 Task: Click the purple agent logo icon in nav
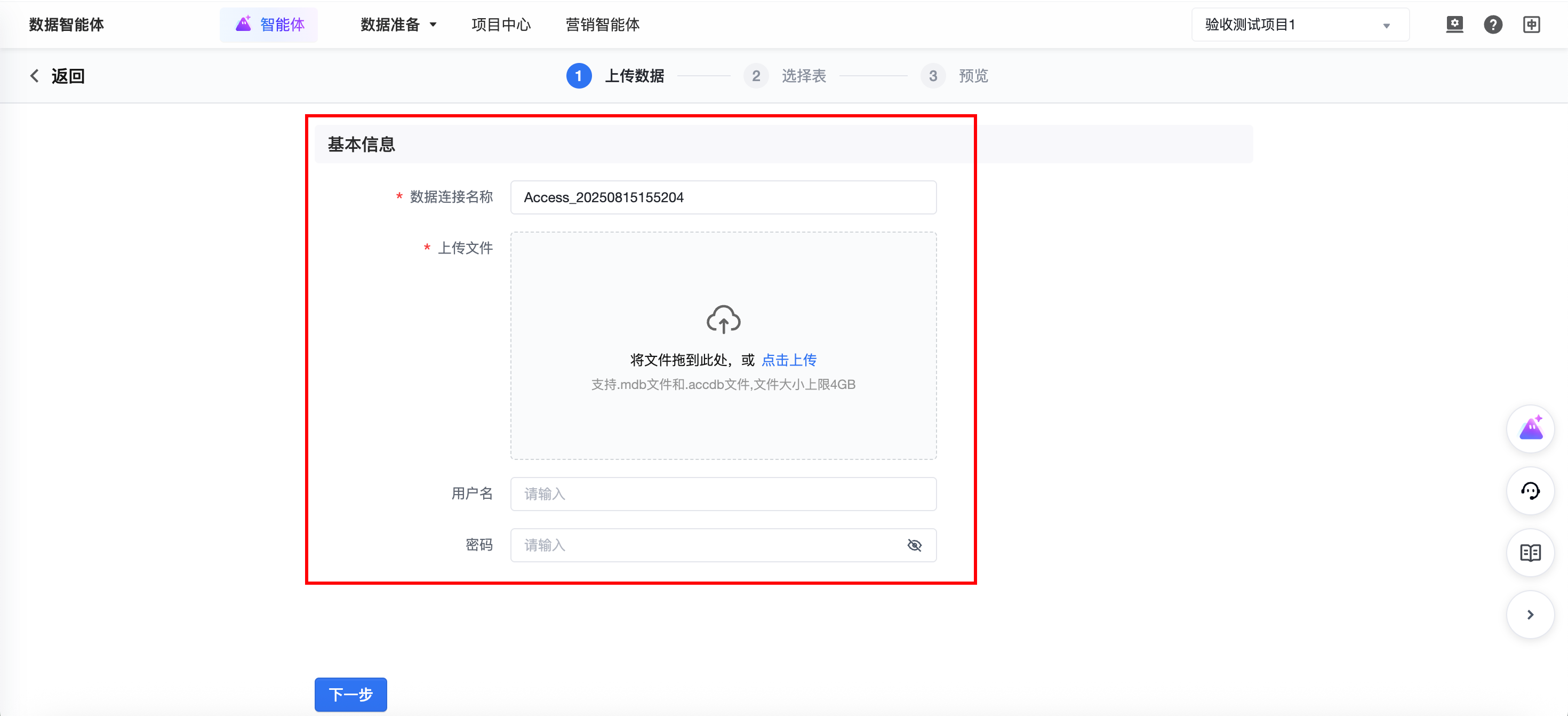(x=244, y=25)
